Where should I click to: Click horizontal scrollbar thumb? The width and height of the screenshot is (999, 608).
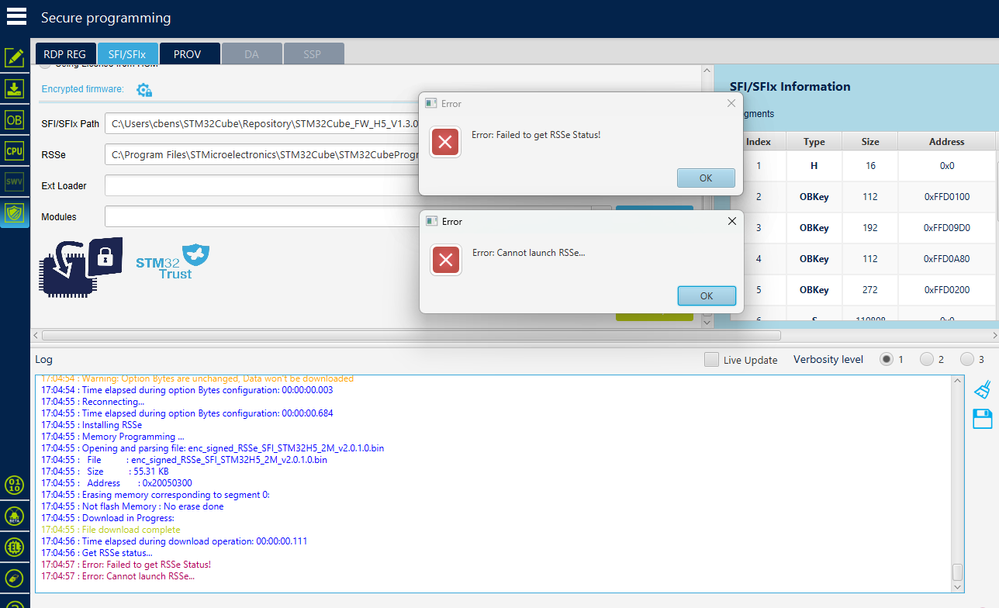coord(412,335)
